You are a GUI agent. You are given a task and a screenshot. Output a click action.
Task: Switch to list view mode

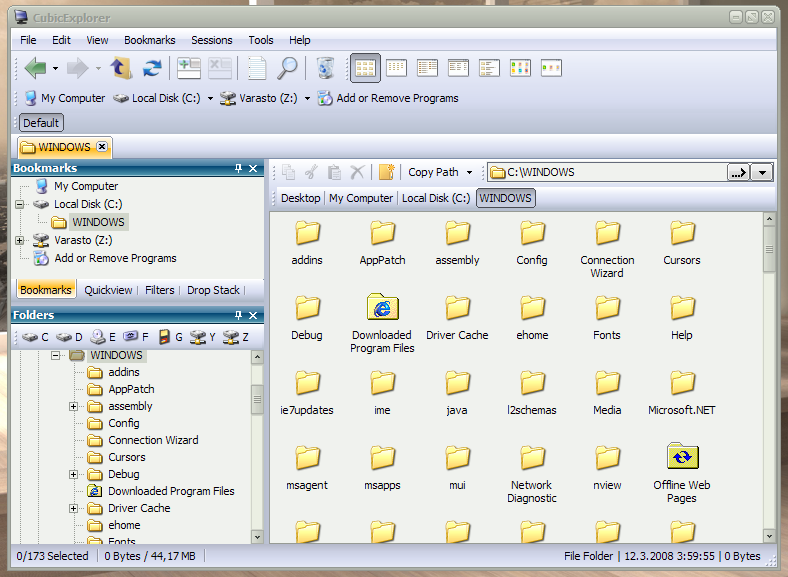[427, 68]
